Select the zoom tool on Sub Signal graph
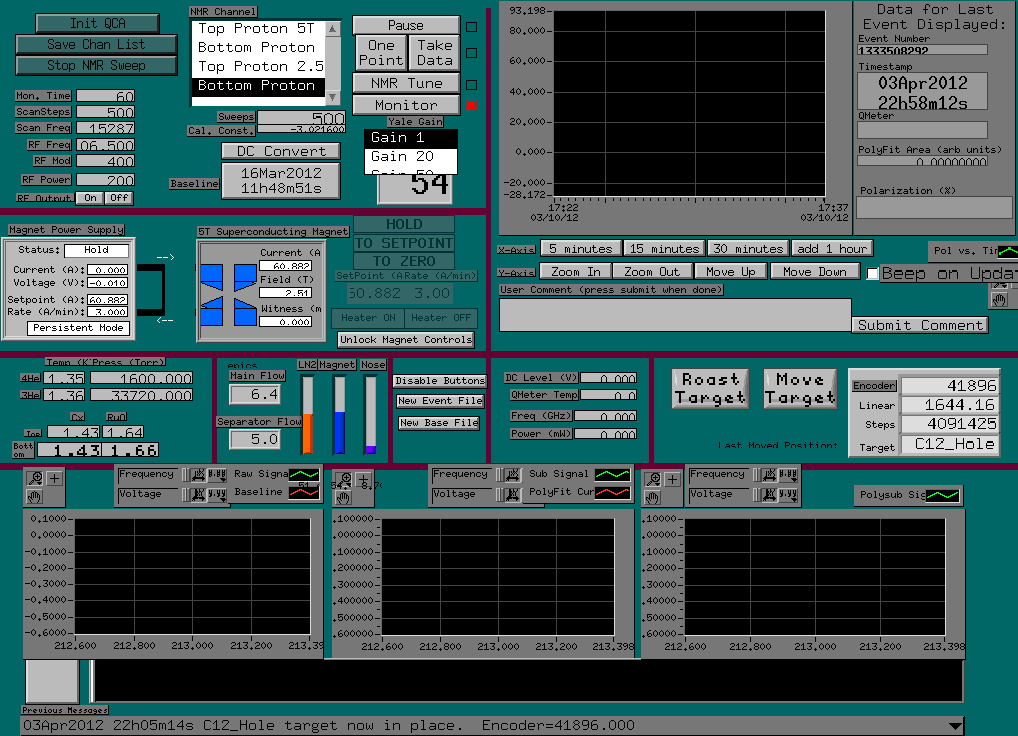 (x=344, y=480)
